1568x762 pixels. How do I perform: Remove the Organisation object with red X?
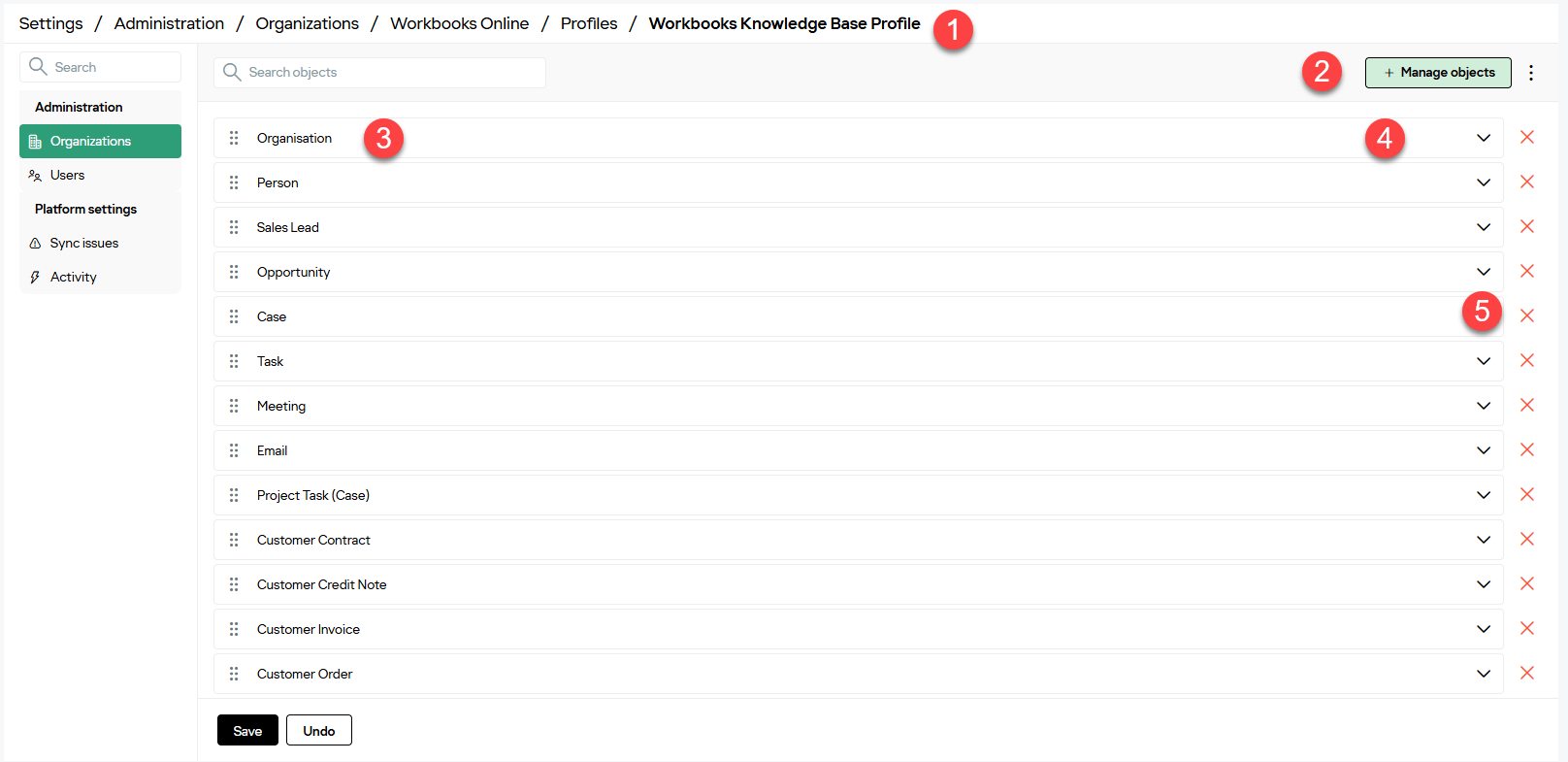(x=1527, y=137)
